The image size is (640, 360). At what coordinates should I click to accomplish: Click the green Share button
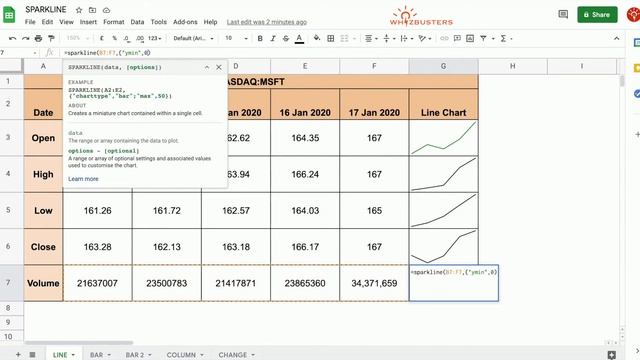pyautogui.click(x=597, y=15)
